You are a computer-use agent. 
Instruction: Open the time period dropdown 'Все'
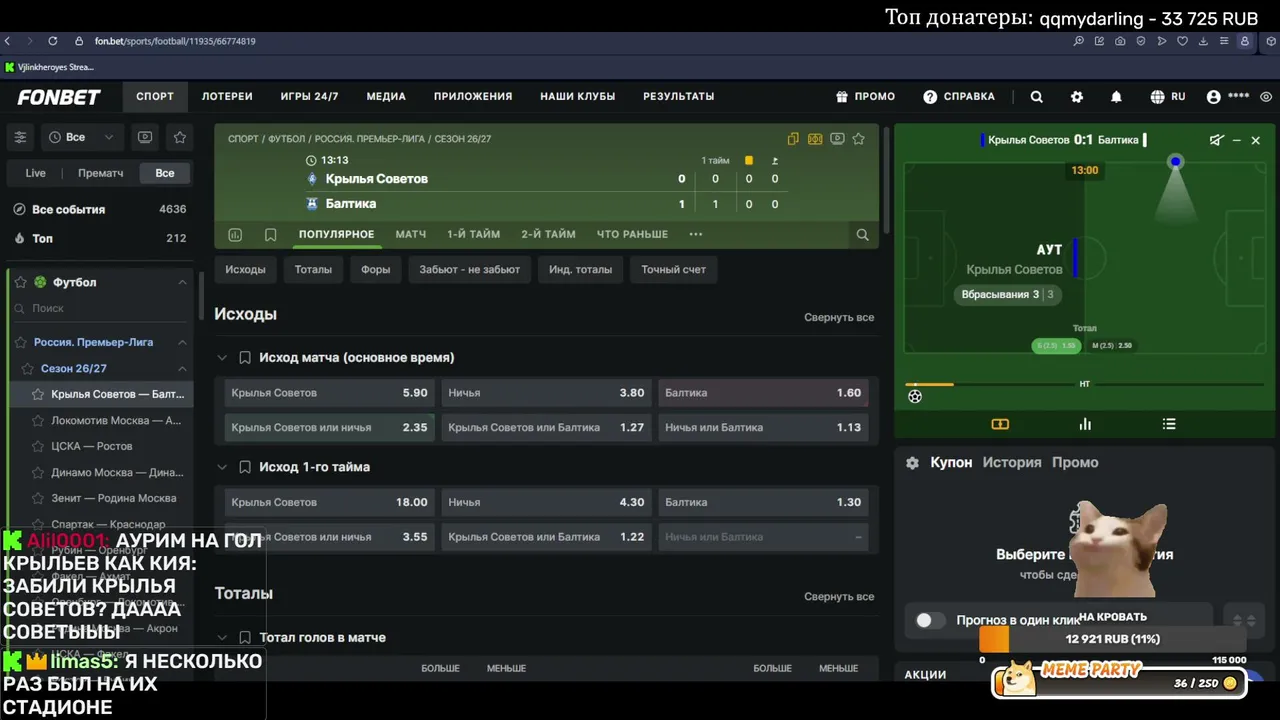pos(81,137)
